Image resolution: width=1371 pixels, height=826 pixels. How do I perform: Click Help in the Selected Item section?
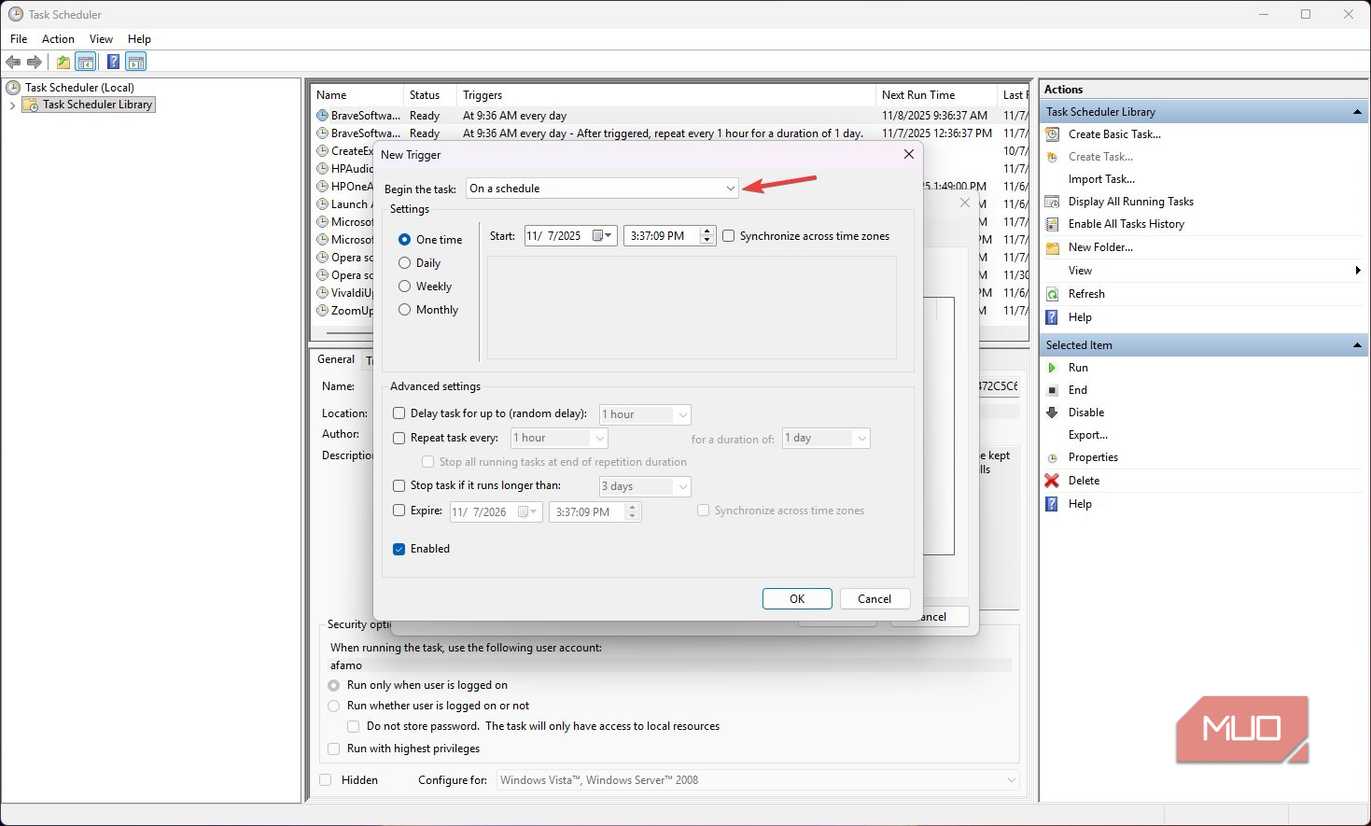(x=1079, y=504)
